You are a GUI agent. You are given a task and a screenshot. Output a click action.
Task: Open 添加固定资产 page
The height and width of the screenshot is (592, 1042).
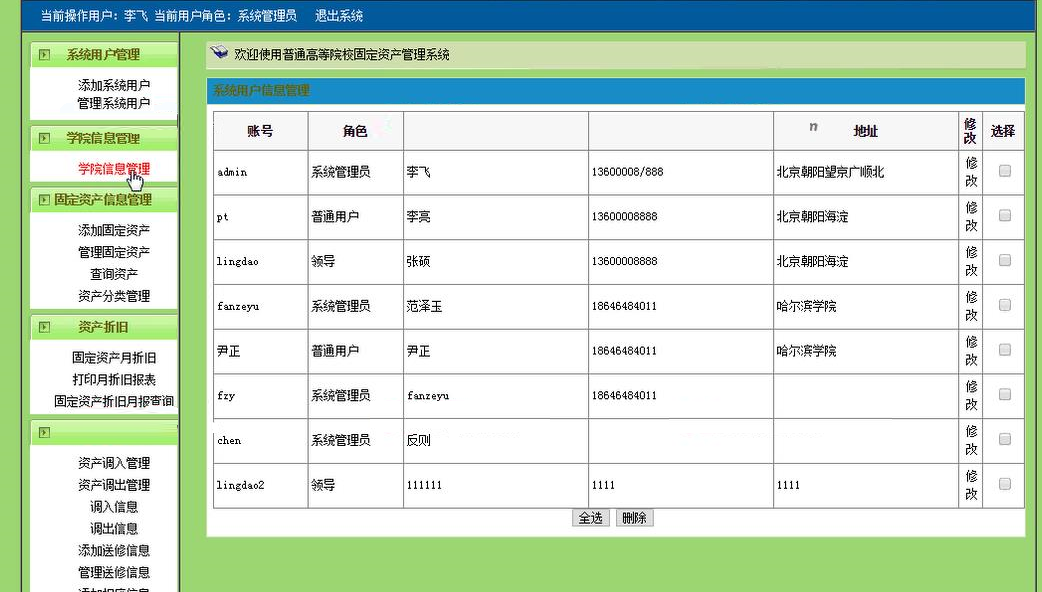click(114, 230)
